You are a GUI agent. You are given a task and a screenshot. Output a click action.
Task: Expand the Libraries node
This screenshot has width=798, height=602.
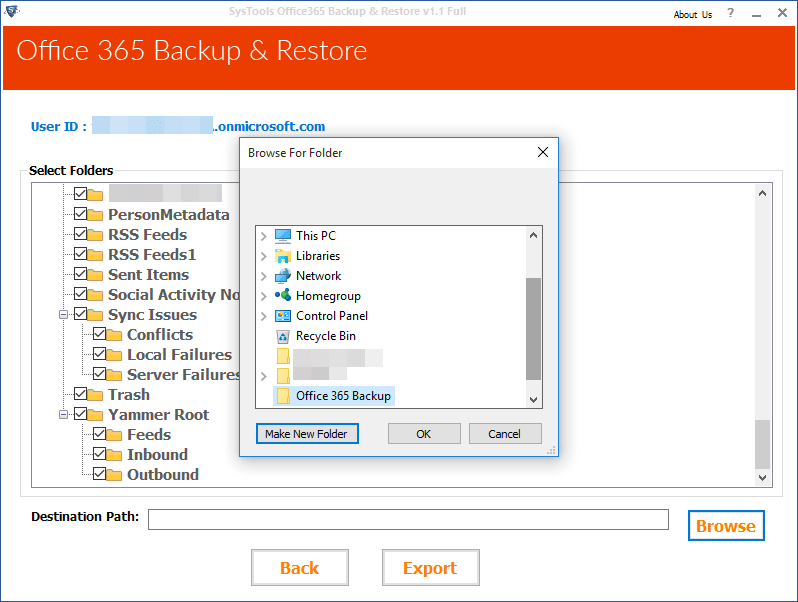[264, 256]
